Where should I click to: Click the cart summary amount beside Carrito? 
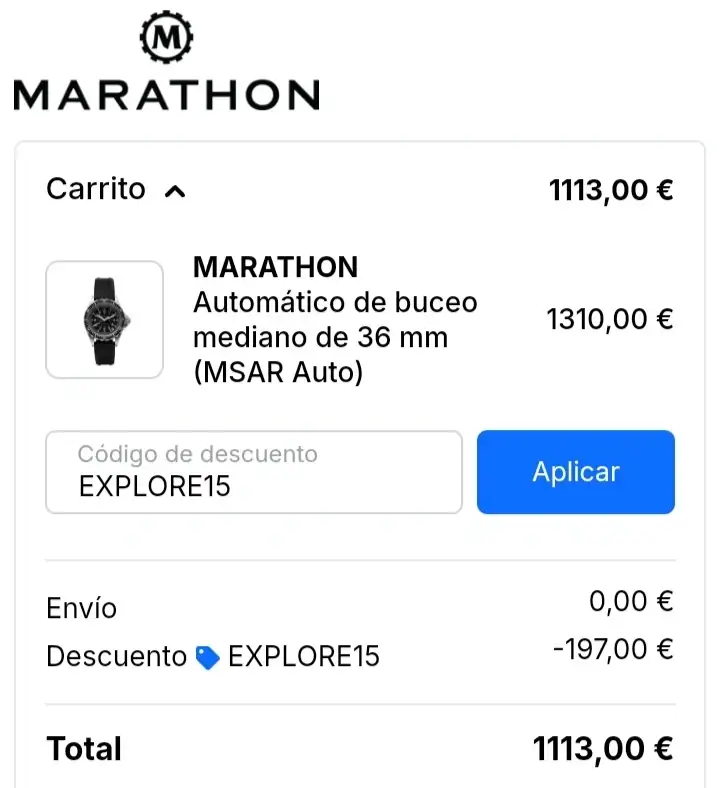(x=611, y=190)
